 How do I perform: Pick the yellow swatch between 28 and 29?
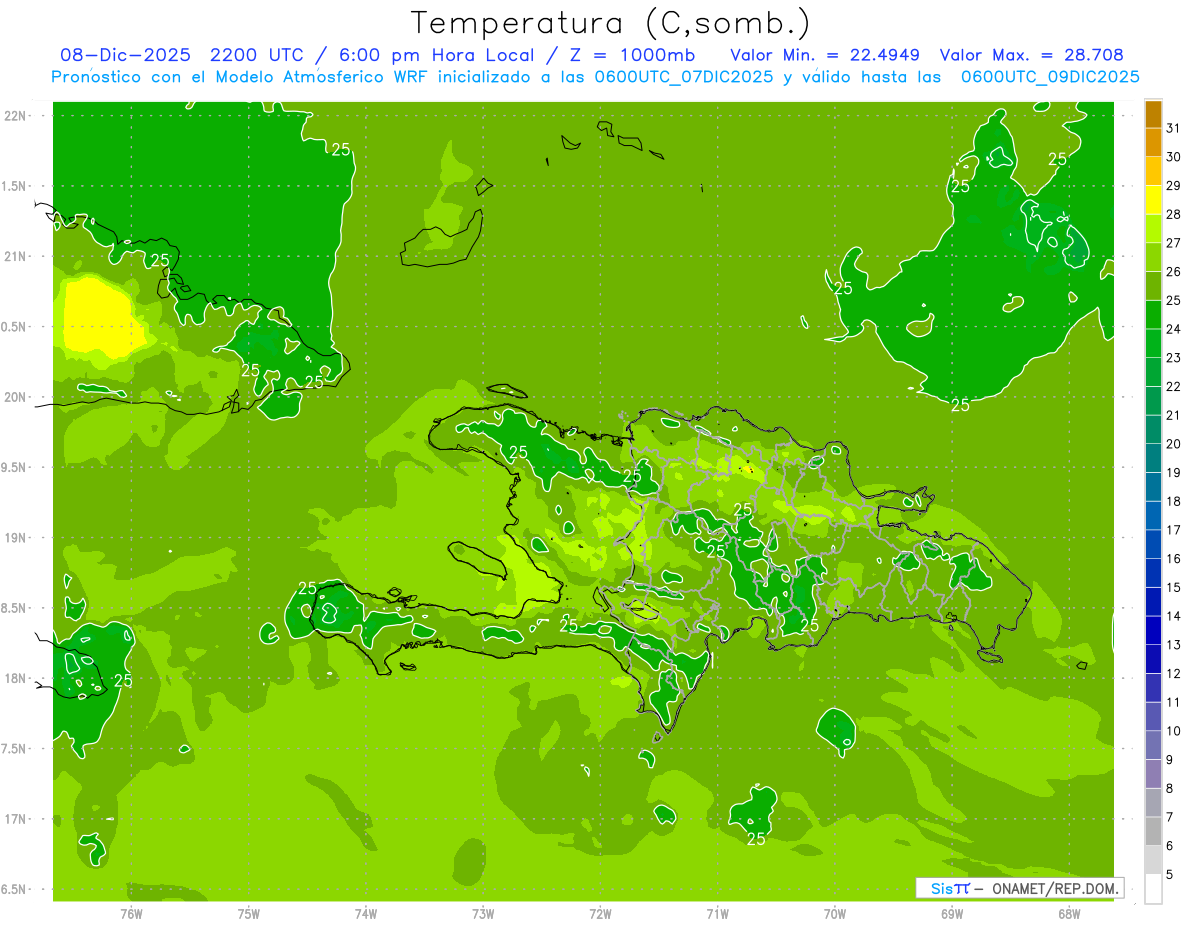click(x=1153, y=200)
